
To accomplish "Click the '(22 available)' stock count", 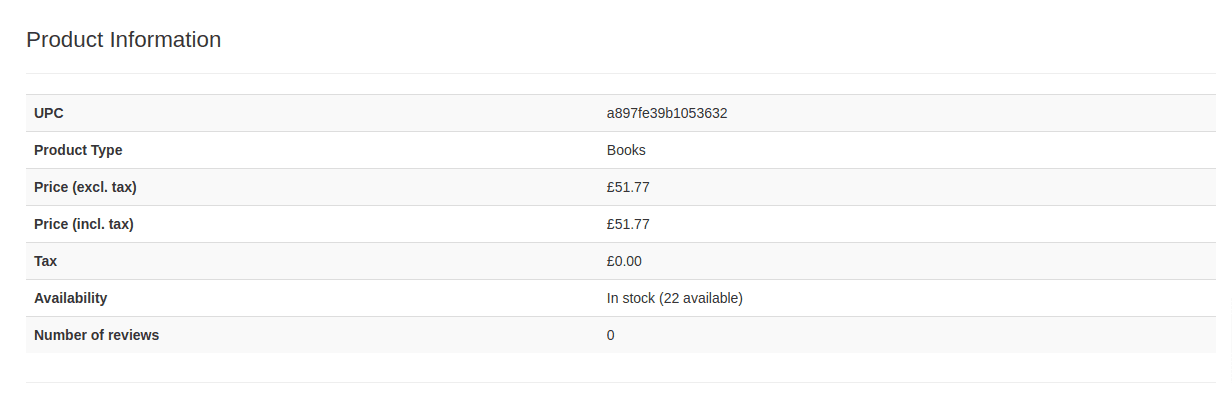I will pyautogui.click(x=701, y=298).
